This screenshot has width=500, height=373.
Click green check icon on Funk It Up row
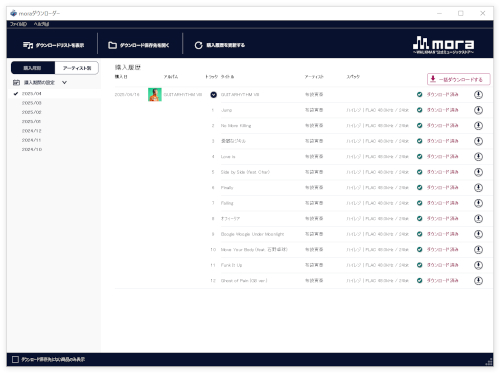coord(420,265)
